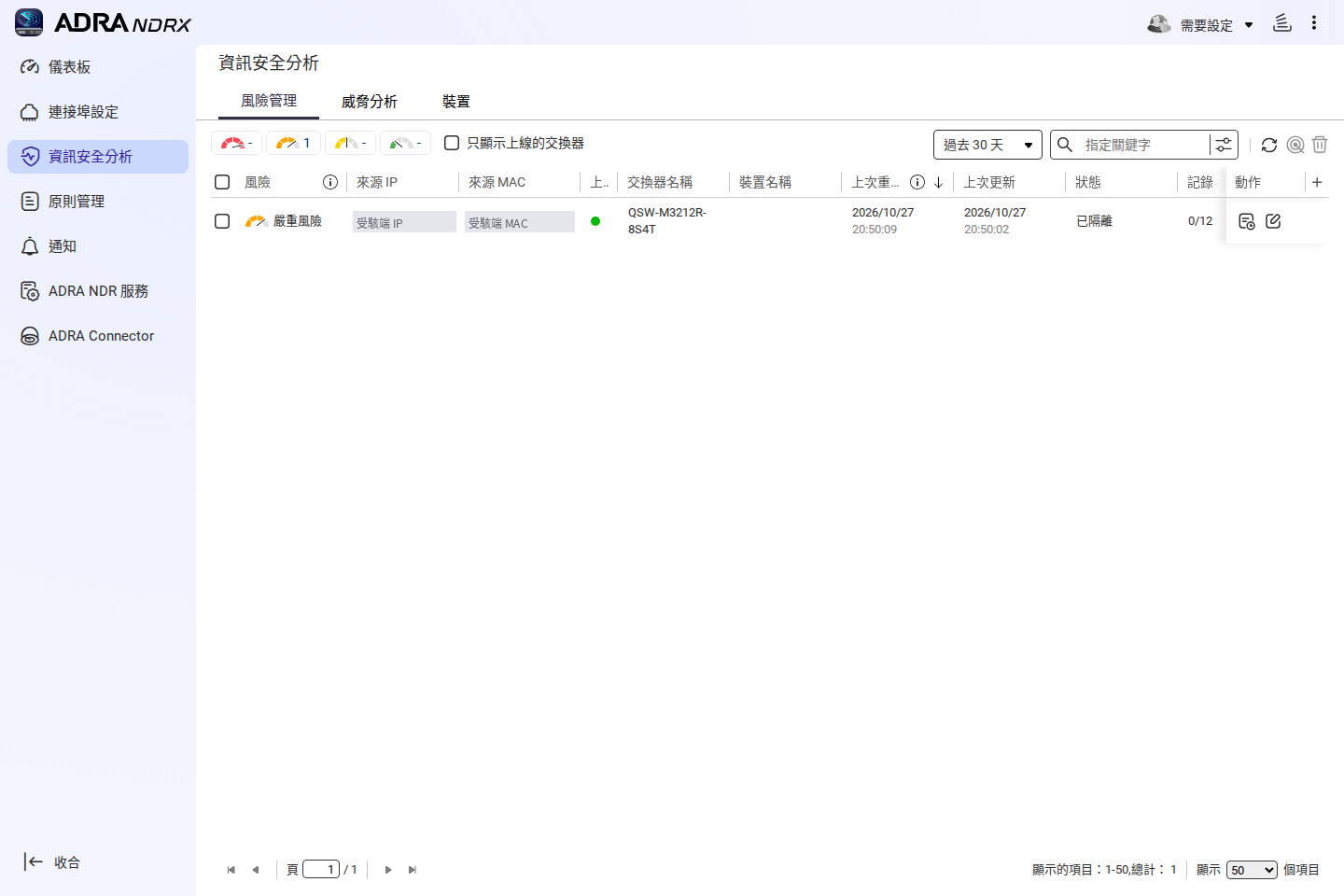This screenshot has width=1344, height=896.
Task: Check the 嚴重風險 row checkbox
Action: [222, 221]
